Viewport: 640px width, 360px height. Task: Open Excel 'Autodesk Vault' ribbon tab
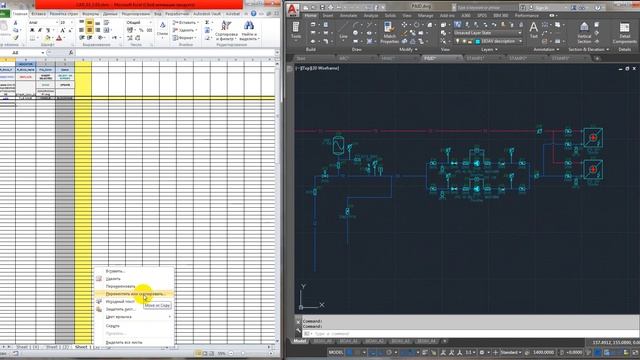[207, 14]
